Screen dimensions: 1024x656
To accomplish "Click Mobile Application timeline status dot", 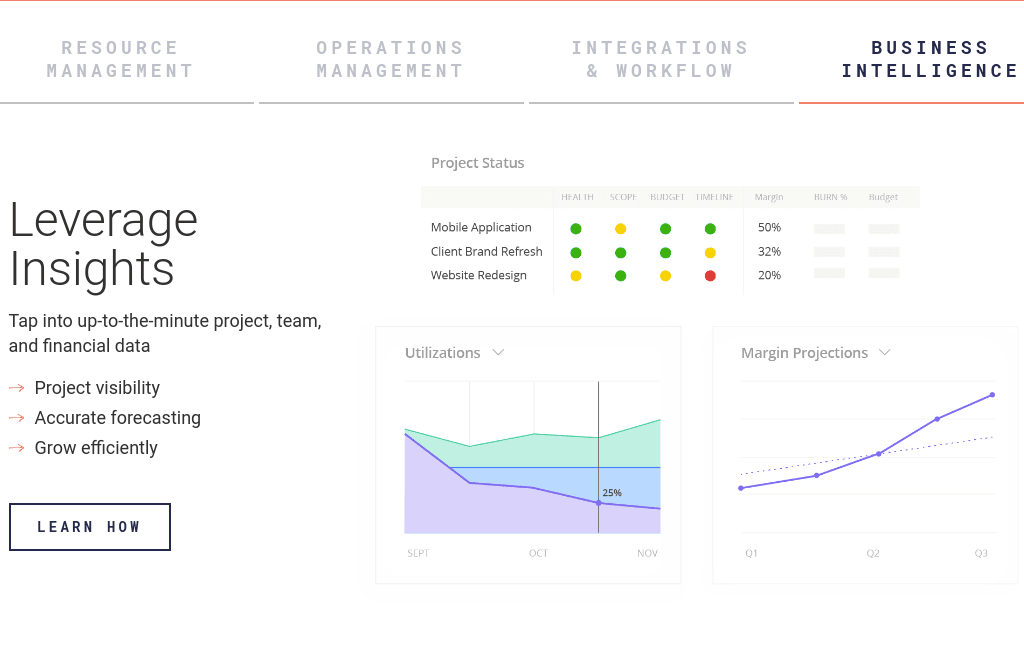I will pyautogui.click(x=711, y=229).
